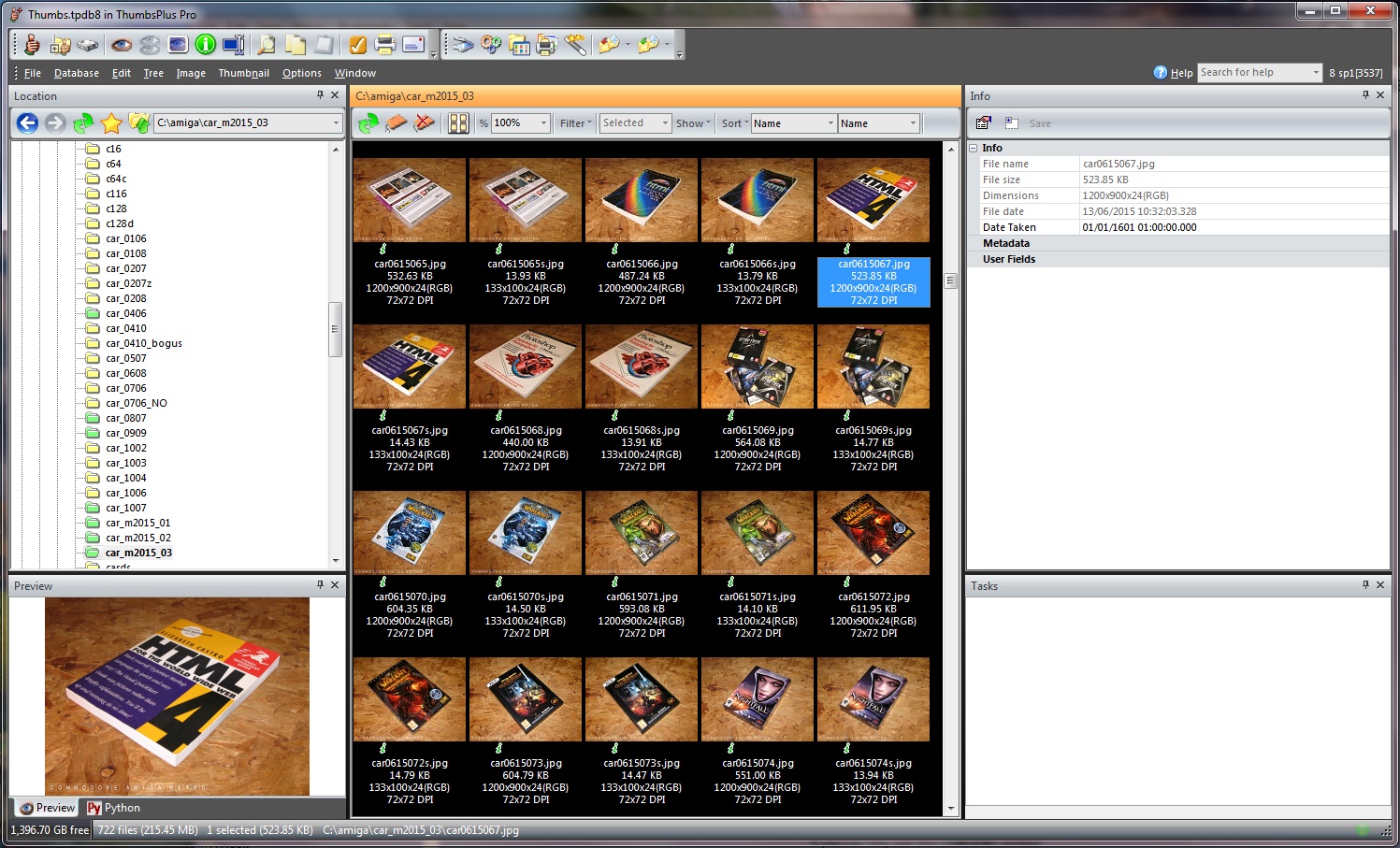
Task: Click the Copy pages toolbar icon
Action: click(296, 44)
